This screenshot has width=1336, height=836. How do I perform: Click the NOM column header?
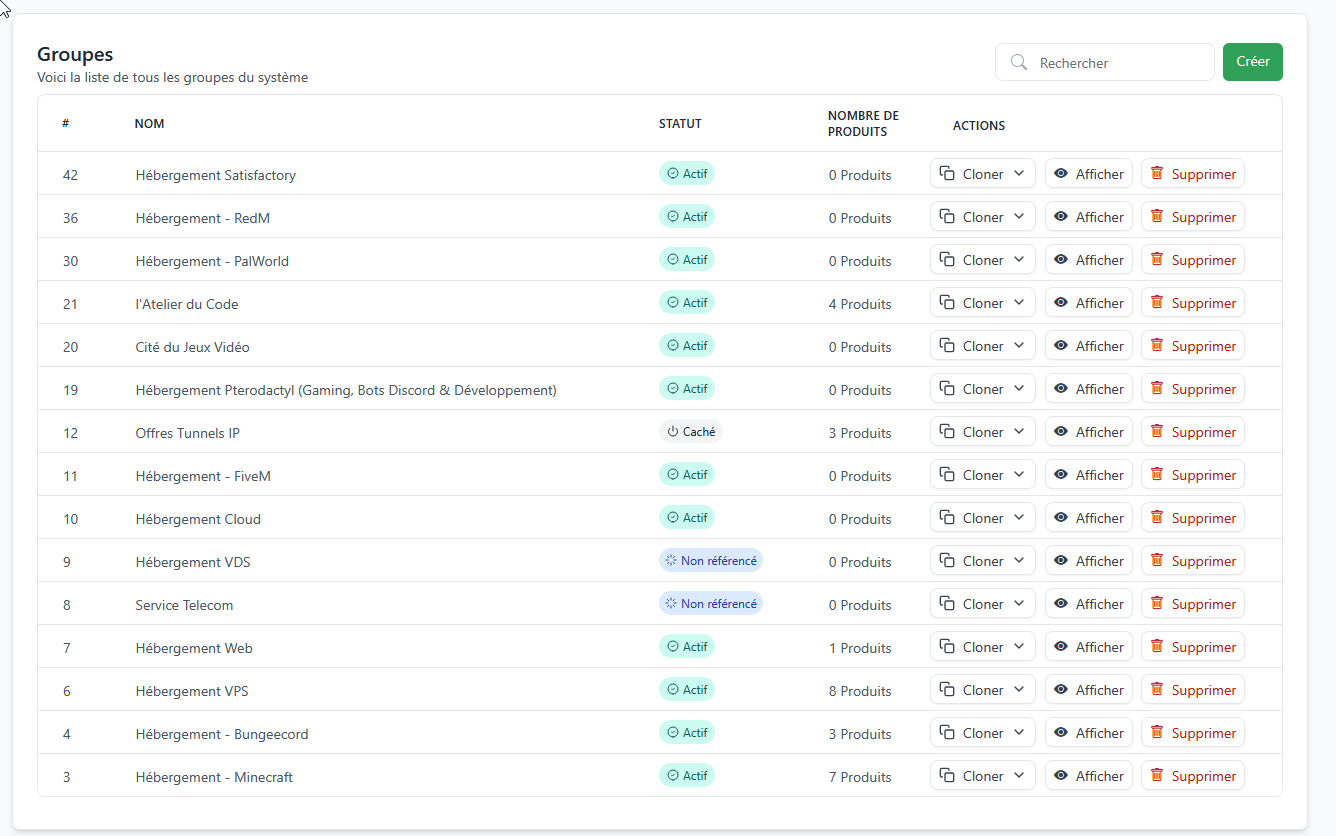pyautogui.click(x=150, y=124)
